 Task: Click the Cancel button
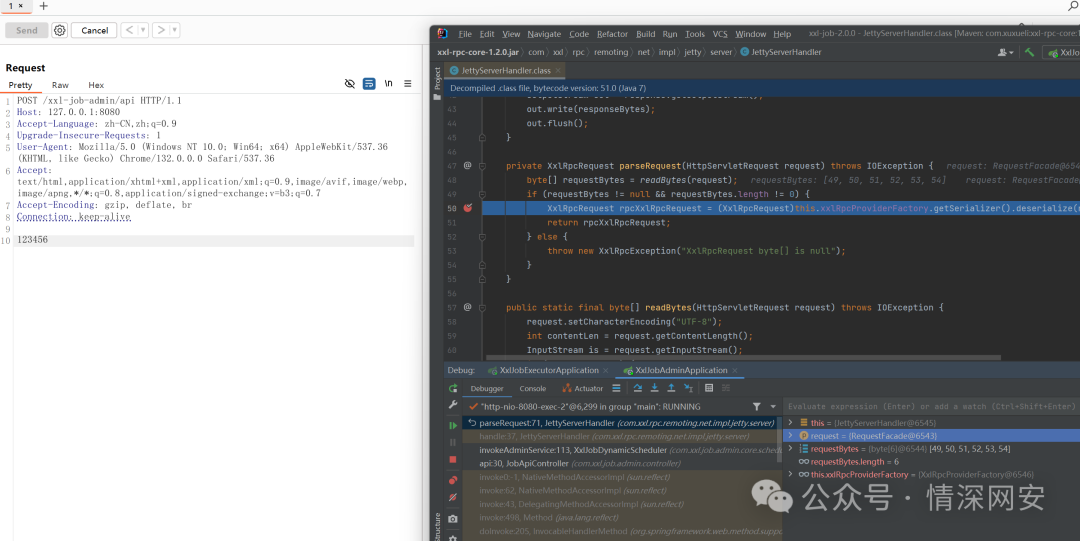pyautogui.click(x=94, y=30)
